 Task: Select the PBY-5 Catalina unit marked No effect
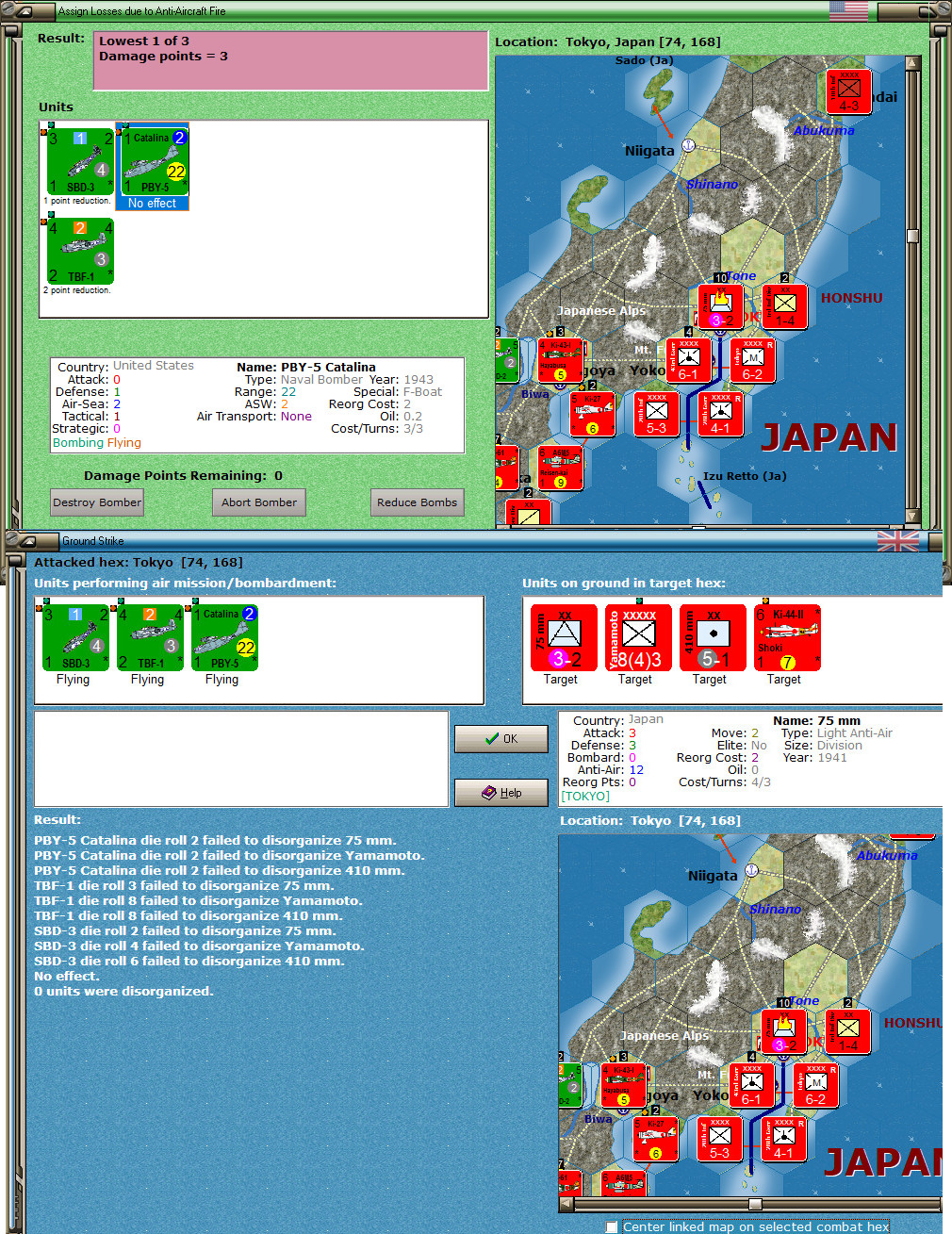(x=153, y=166)
